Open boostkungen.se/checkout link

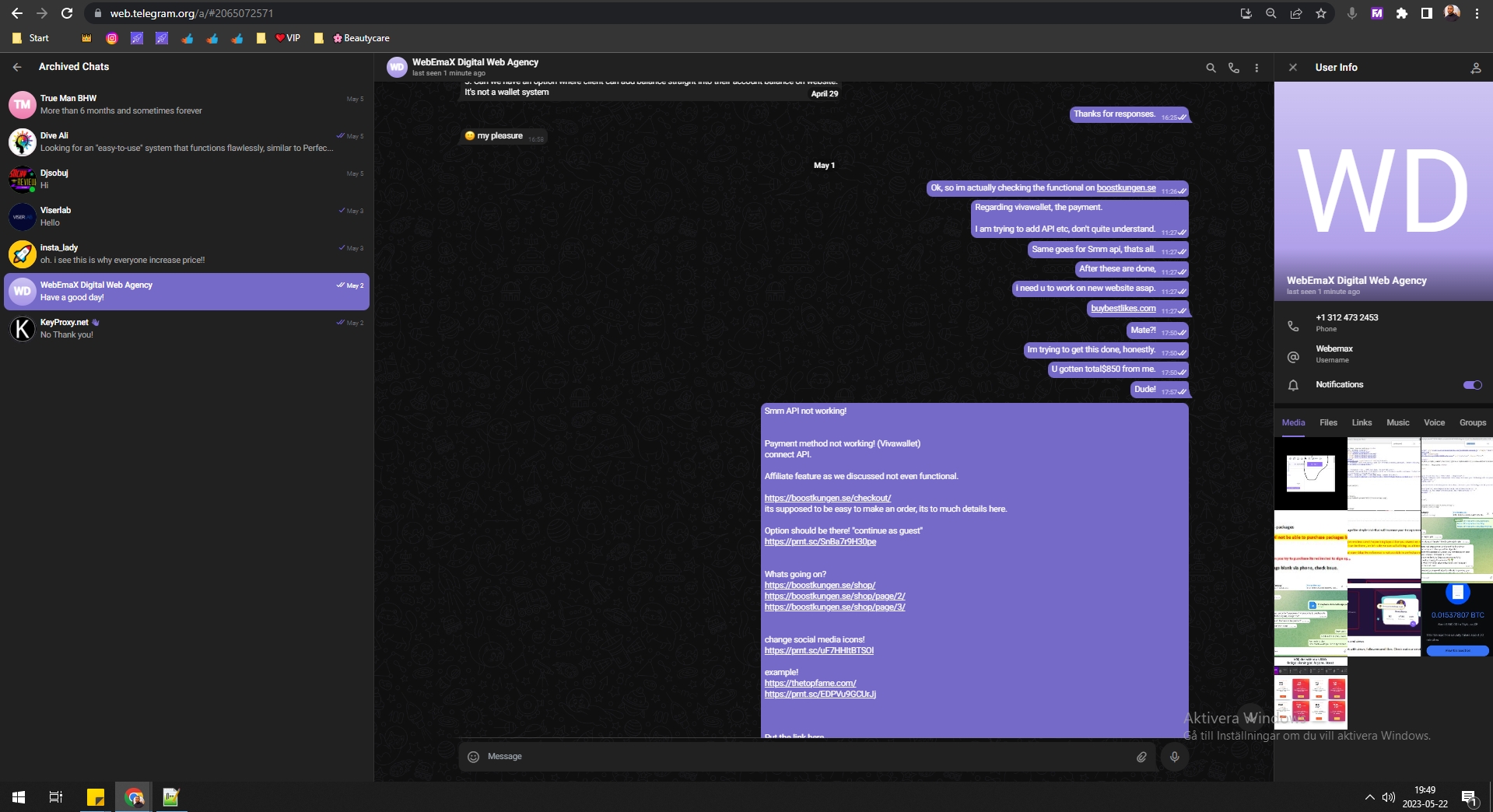(x=827, y=499)
